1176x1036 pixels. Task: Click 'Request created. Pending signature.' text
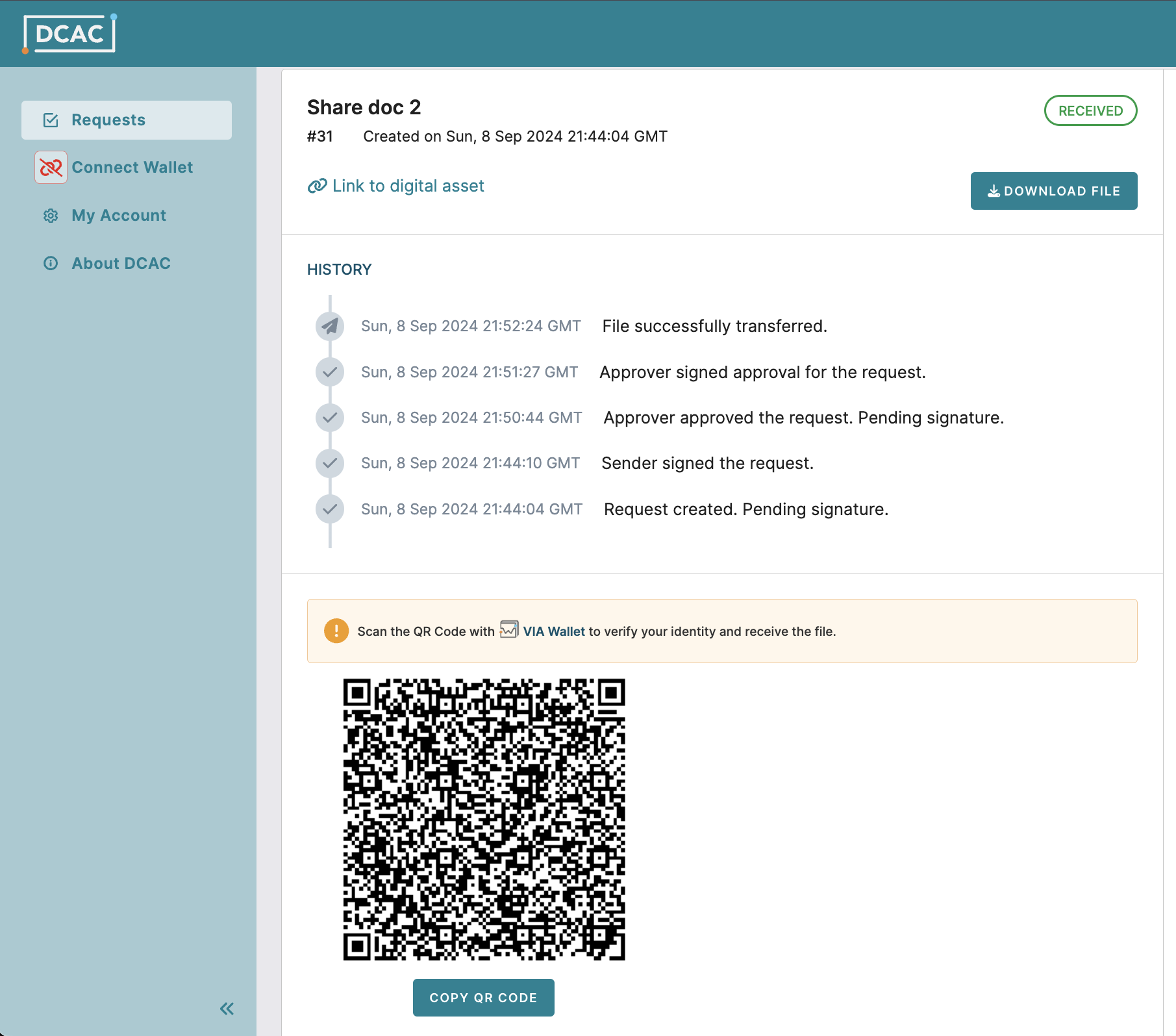(746, 509)
